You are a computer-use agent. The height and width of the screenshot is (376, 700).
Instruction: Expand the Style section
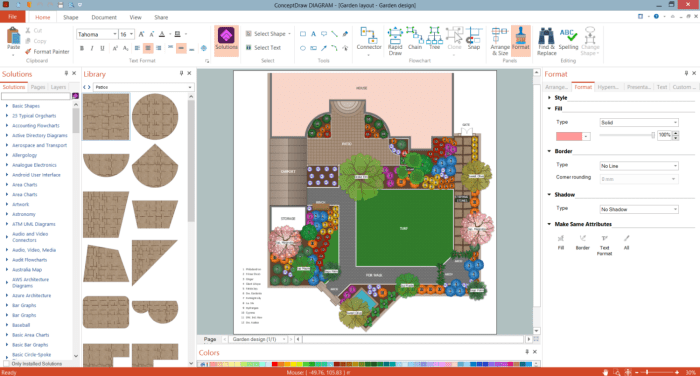point(549,97)
